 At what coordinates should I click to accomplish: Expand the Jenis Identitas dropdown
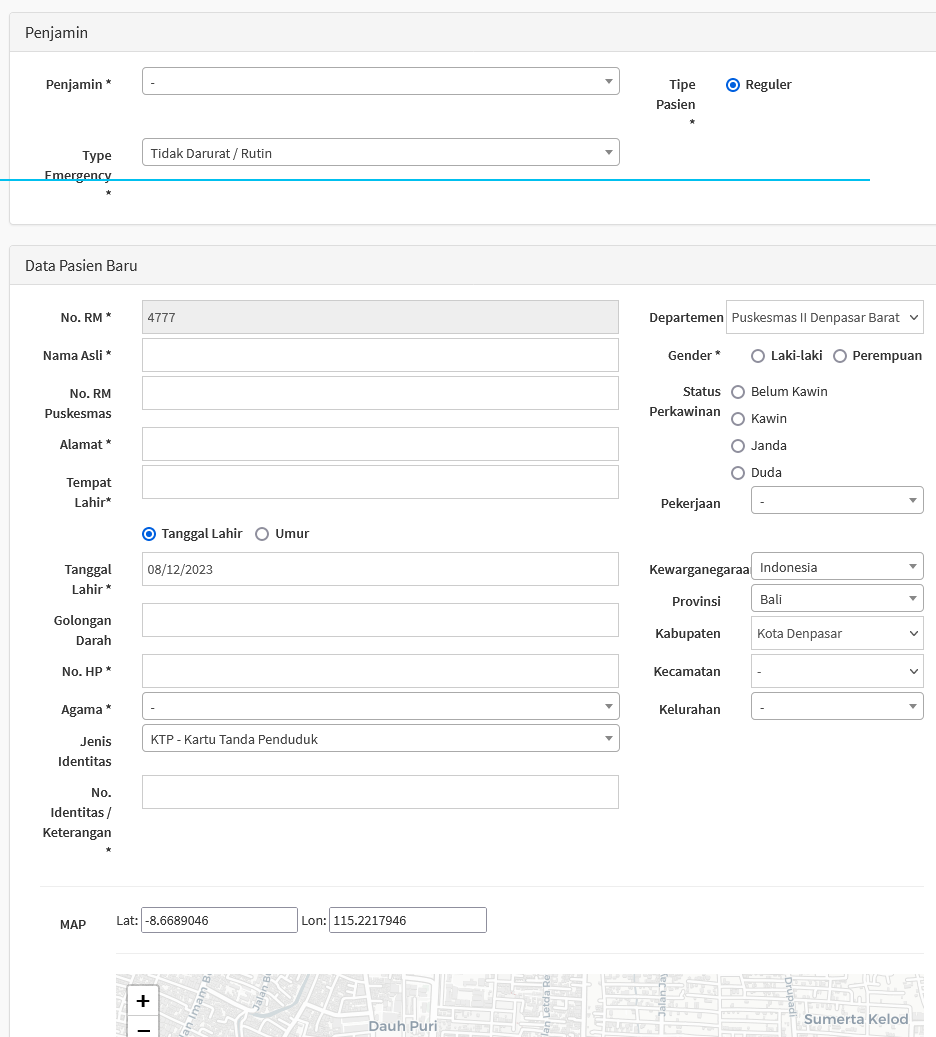tap(380, 738)
